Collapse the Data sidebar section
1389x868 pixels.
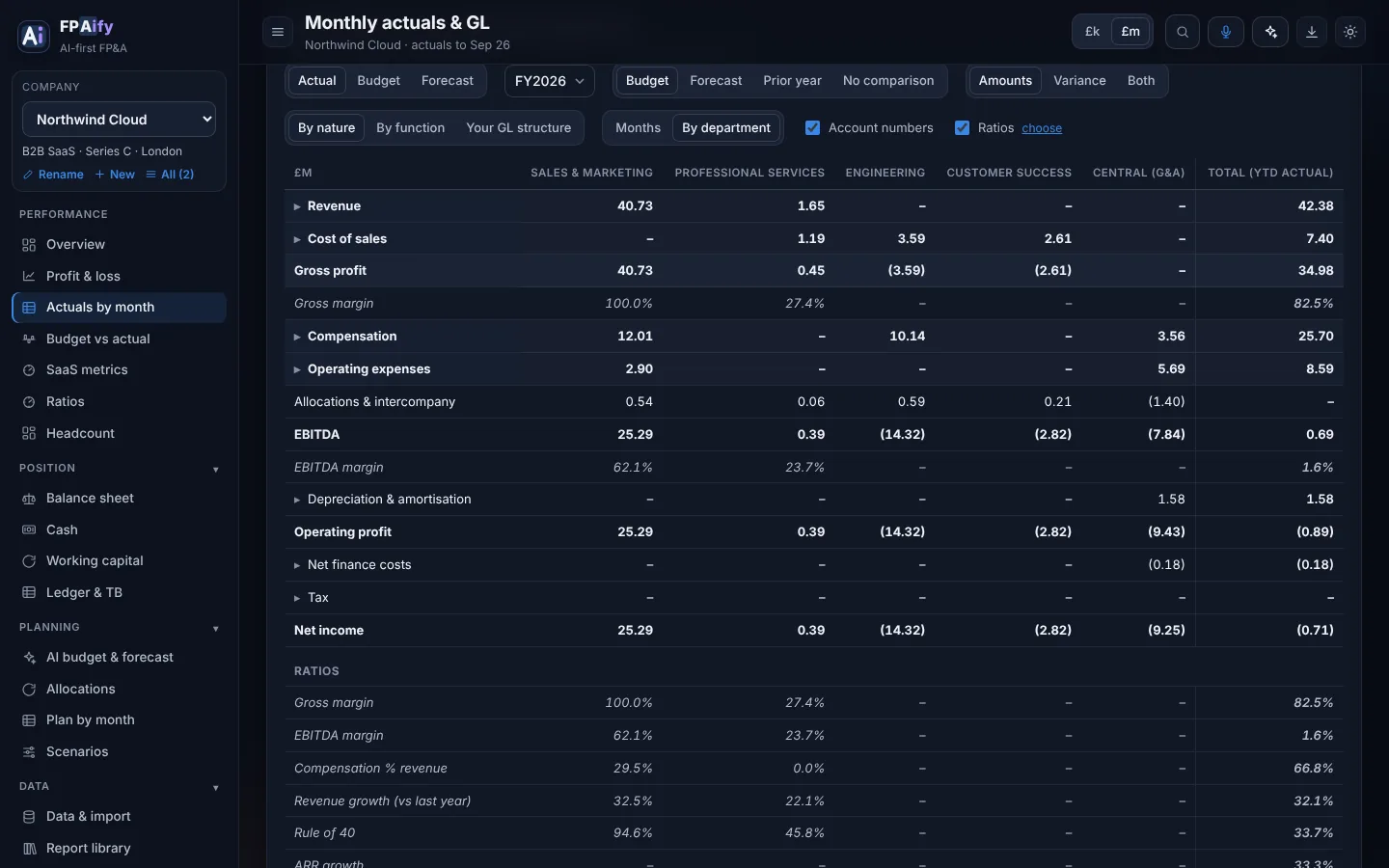[x=215, y=788]
